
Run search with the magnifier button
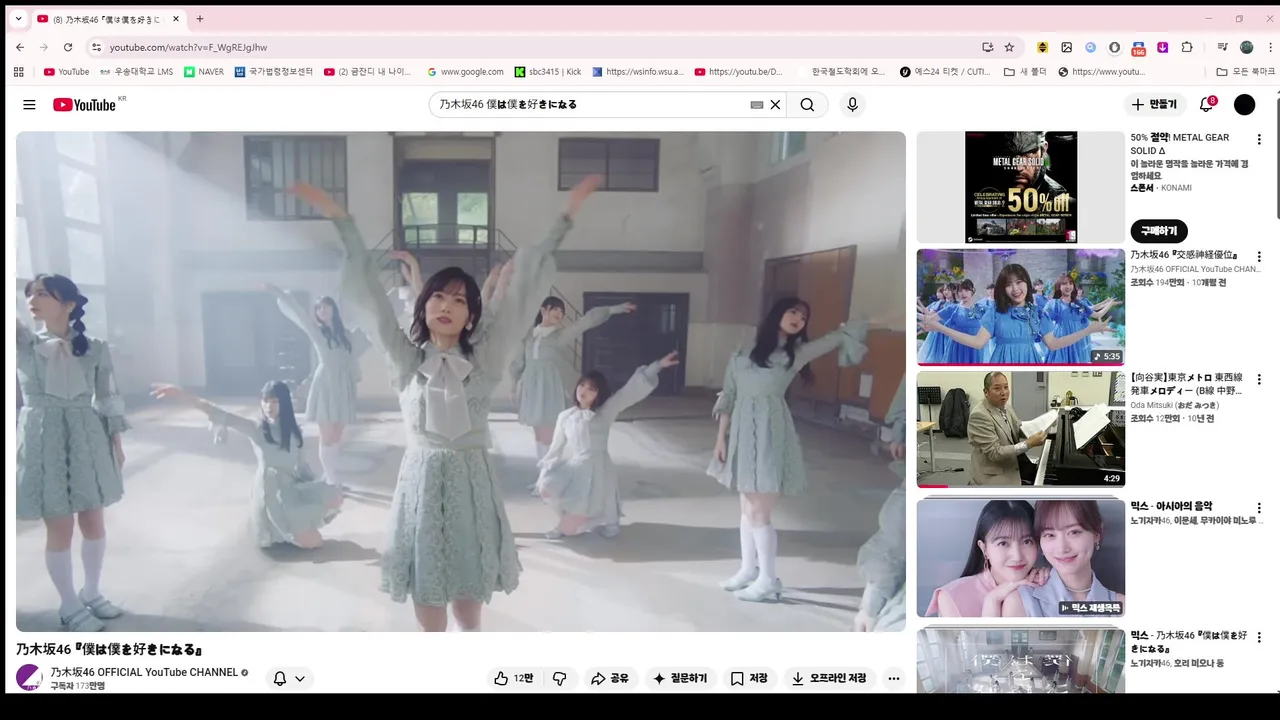[807, 105]
